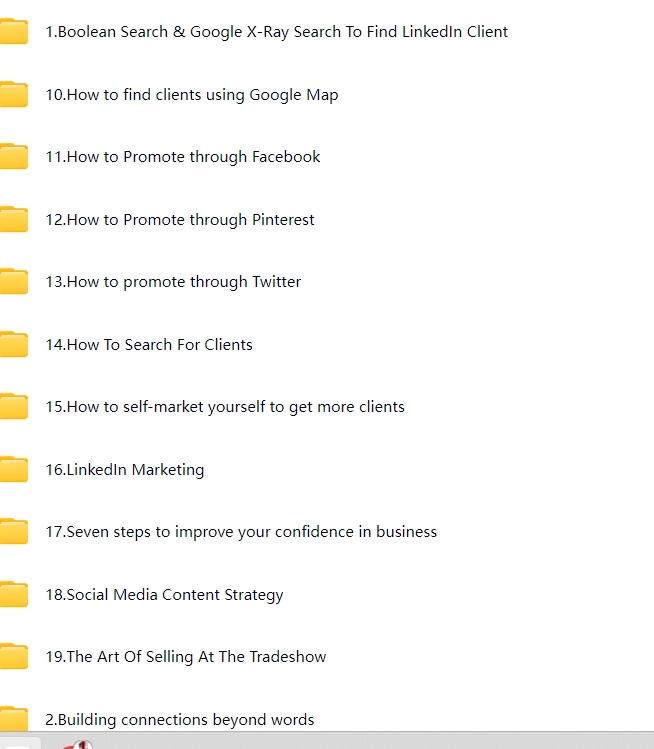Select folder icon beside self-market yourself entry

point(13,407)
